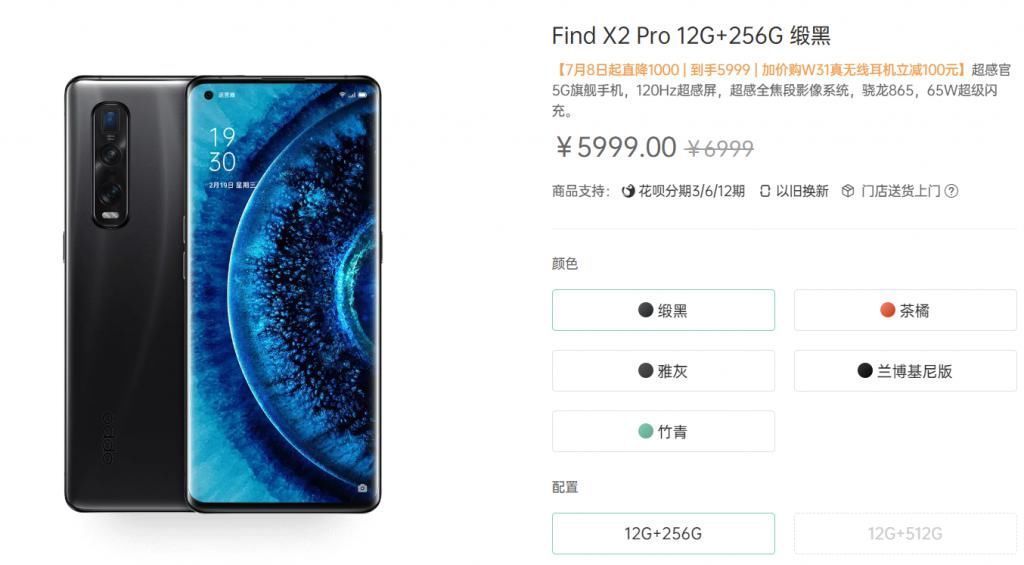
Task: Choose the 兰博基尼版 edition option
Action: (x=905, y=371)
